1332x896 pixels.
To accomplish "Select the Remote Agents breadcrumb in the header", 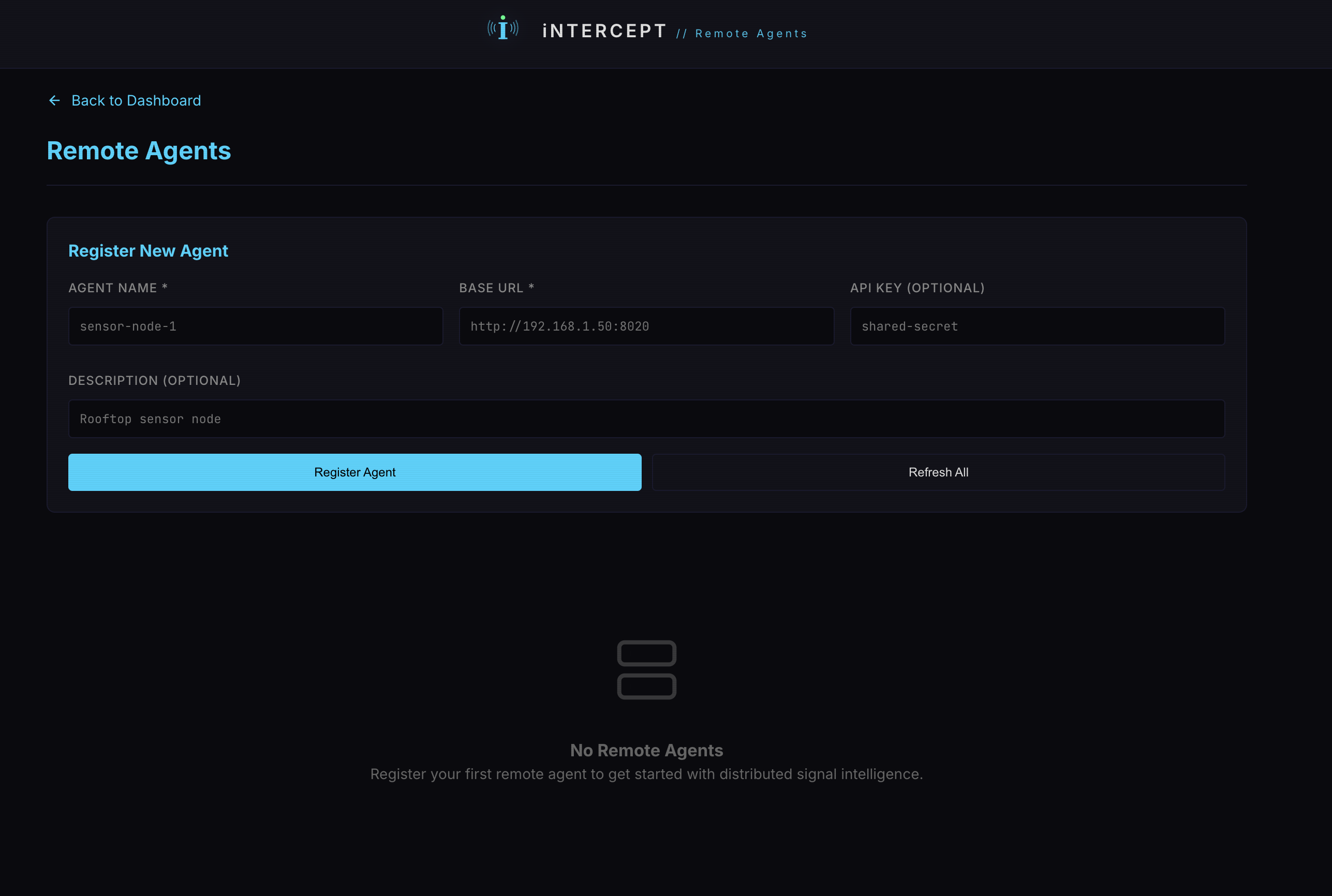I will pos(751,33).
